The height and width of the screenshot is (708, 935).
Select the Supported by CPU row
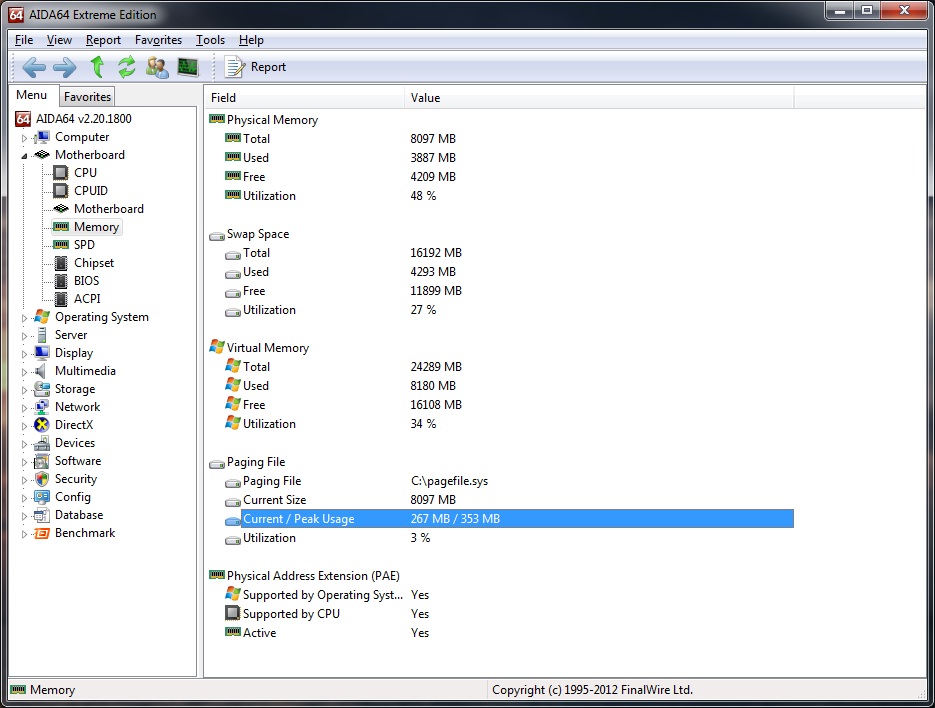click(x=500, y=614)
